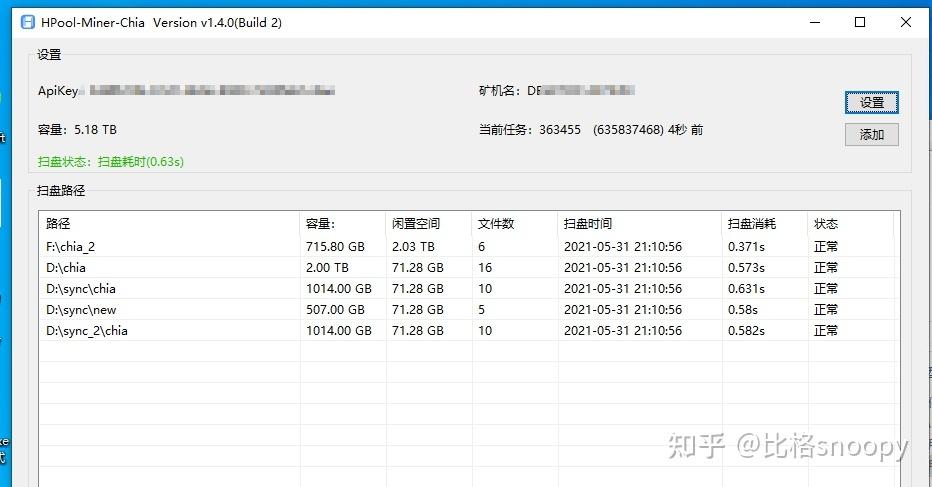Image resolution: width=932 pixels, height=487 pixels.
Task: Select the D:\sync\chia path row
Action: (x=469, y=288)
